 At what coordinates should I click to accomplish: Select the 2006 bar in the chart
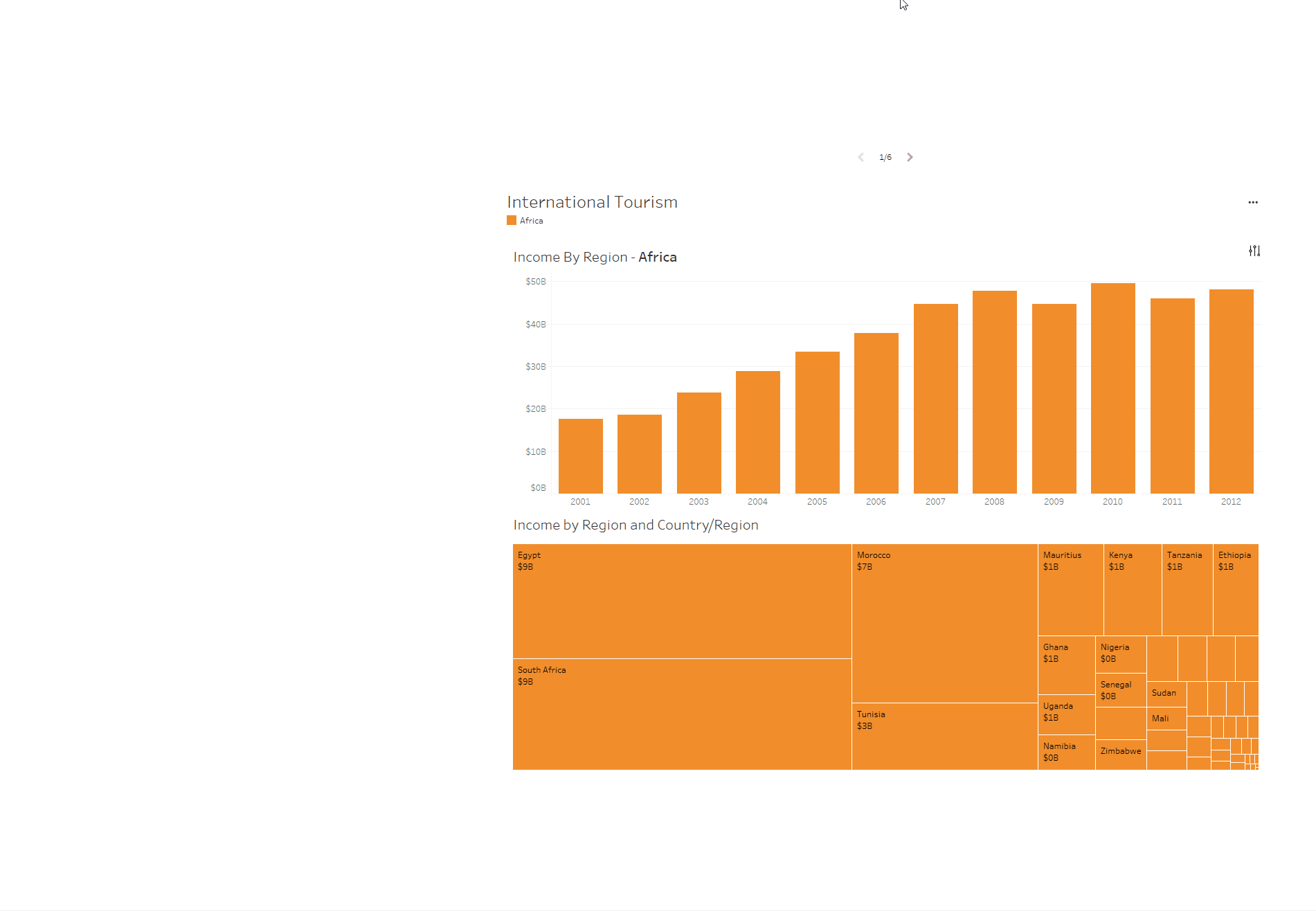point(876,412)
